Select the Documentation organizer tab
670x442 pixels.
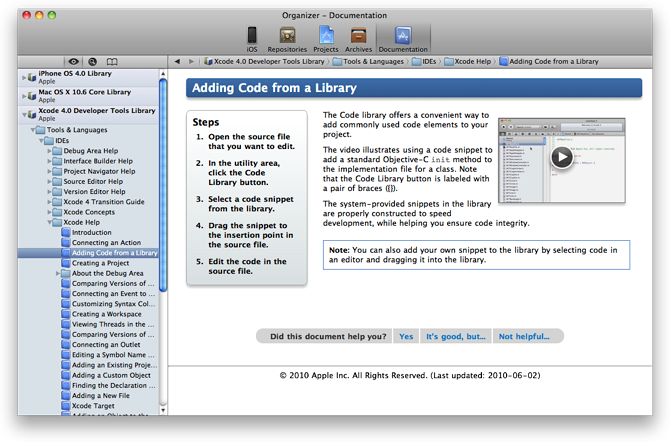[x=403, y=39]
